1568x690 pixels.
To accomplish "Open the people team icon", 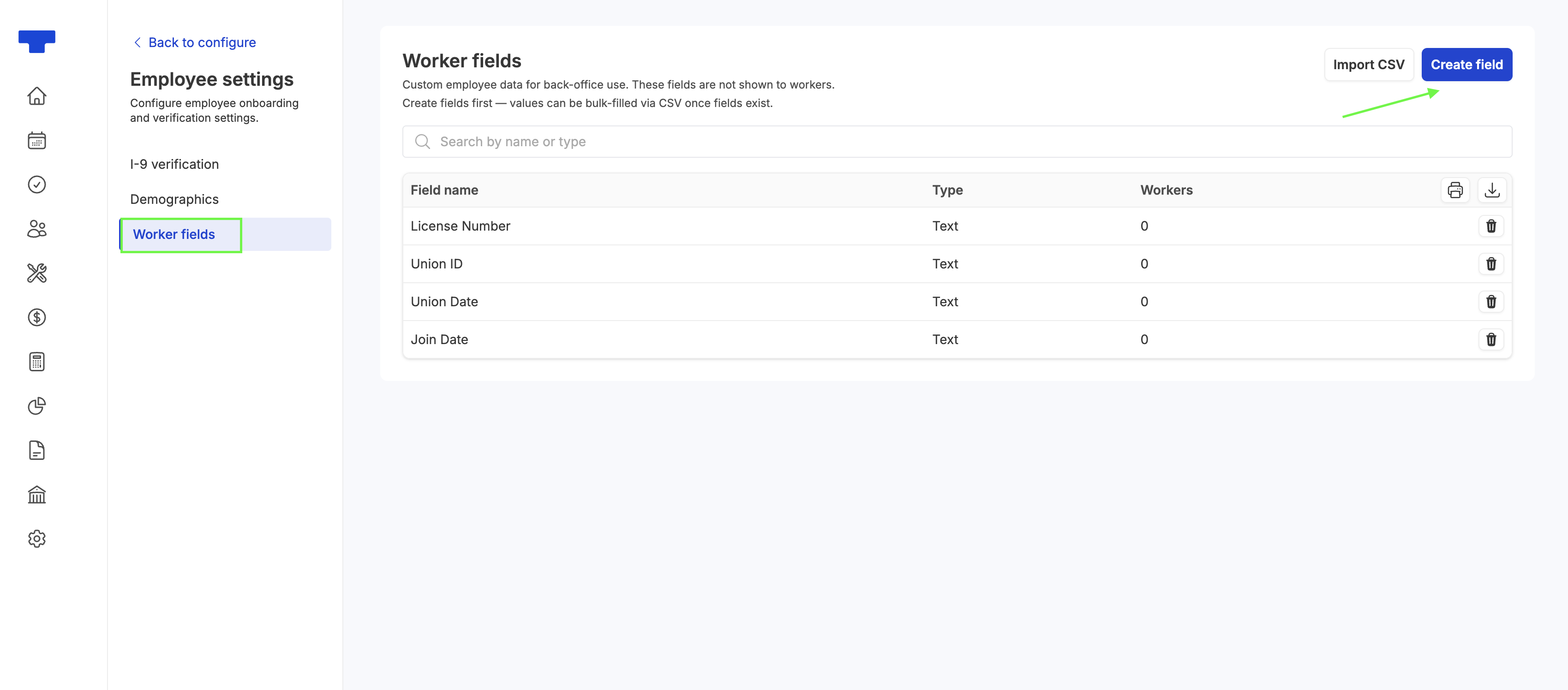I will click(x=36, y=229).
